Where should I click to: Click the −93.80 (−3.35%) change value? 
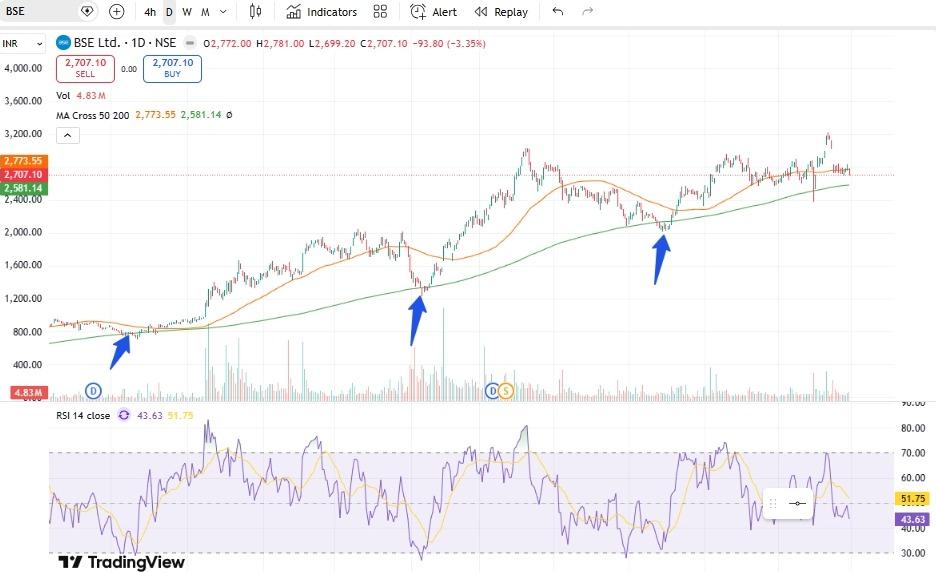point(449,44)
